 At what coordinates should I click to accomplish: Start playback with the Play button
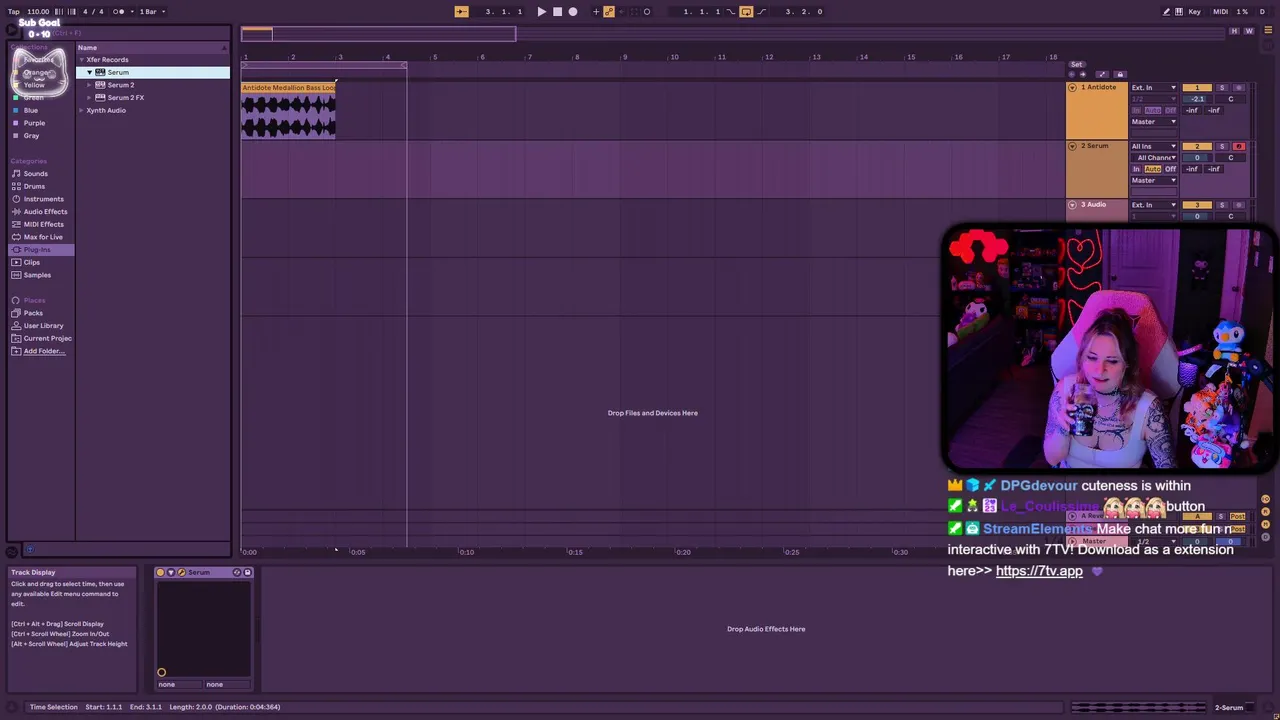542,12
